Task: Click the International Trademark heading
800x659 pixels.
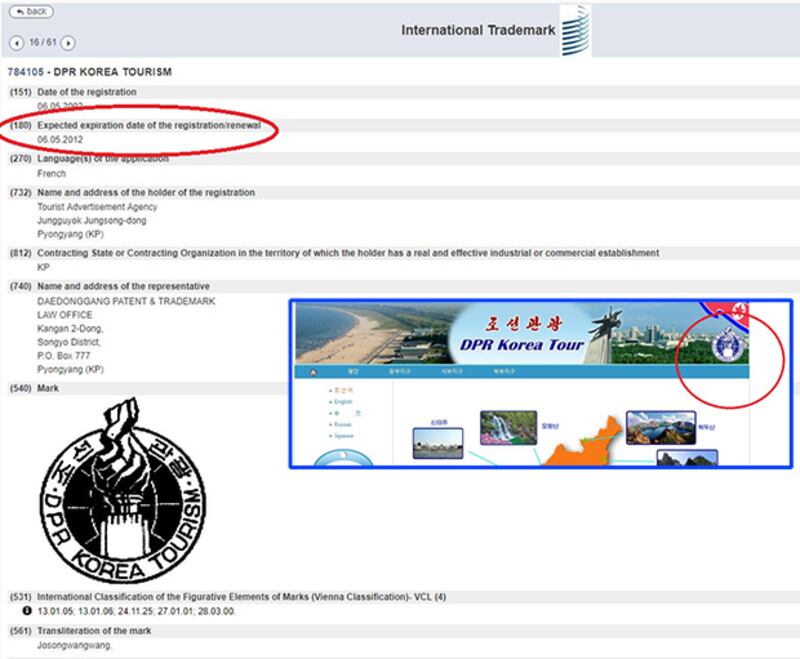Action: tap(478, 30)
